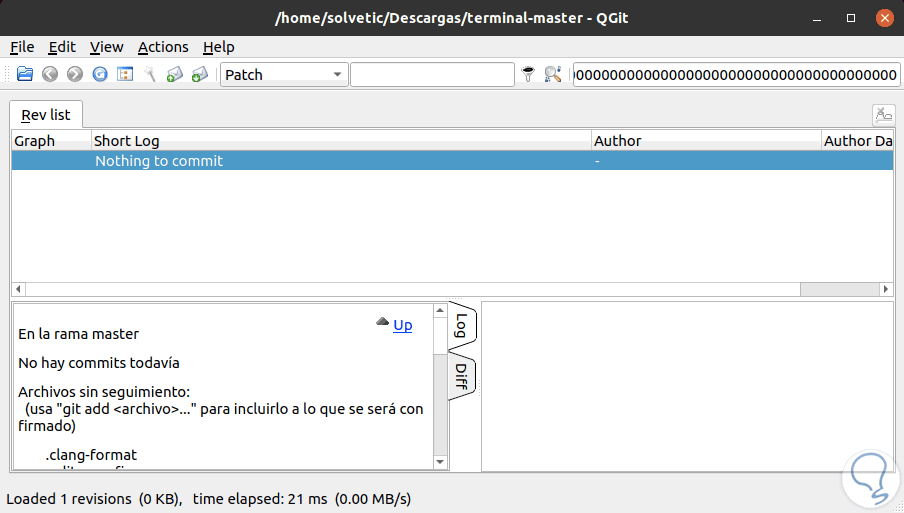Go back with the left arrow icon
The height and width of the screenshot is (513, 904).
pyautogui.click(x=50, y=74)
